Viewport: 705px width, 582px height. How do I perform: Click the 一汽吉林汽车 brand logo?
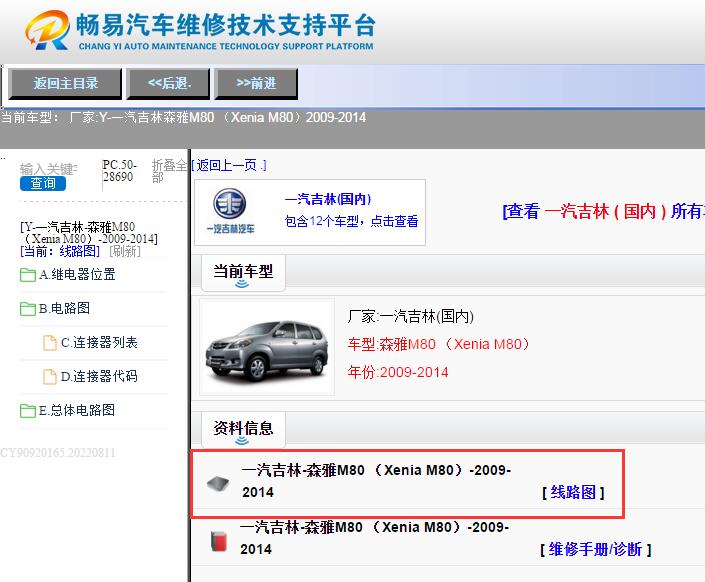click(230, 211)
